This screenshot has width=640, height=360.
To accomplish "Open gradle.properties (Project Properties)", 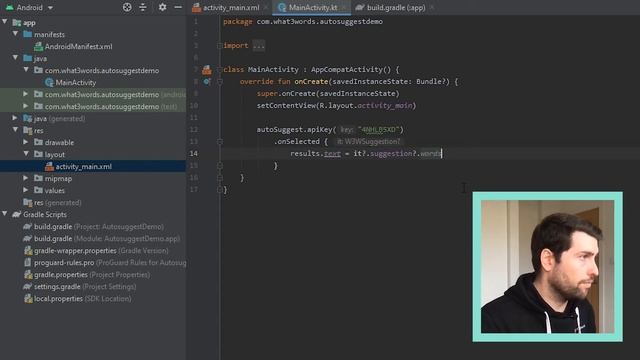I will (x=91, y=275).
